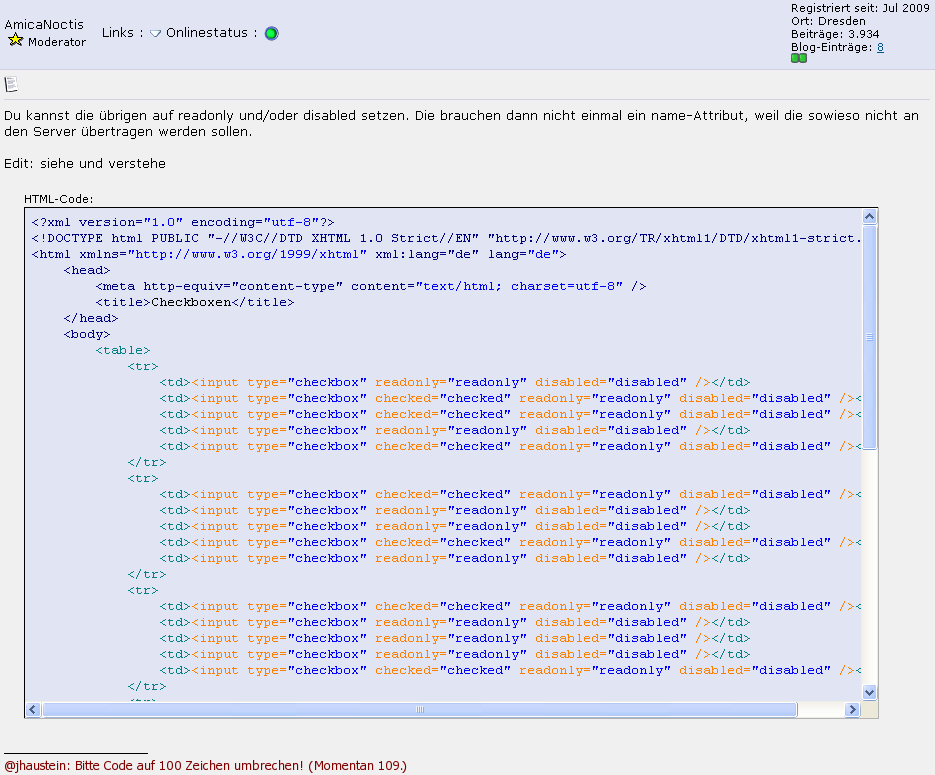Click the meta http-equiv code line
The height and width of the screenshot is (775, 935).
click(370, 286)
